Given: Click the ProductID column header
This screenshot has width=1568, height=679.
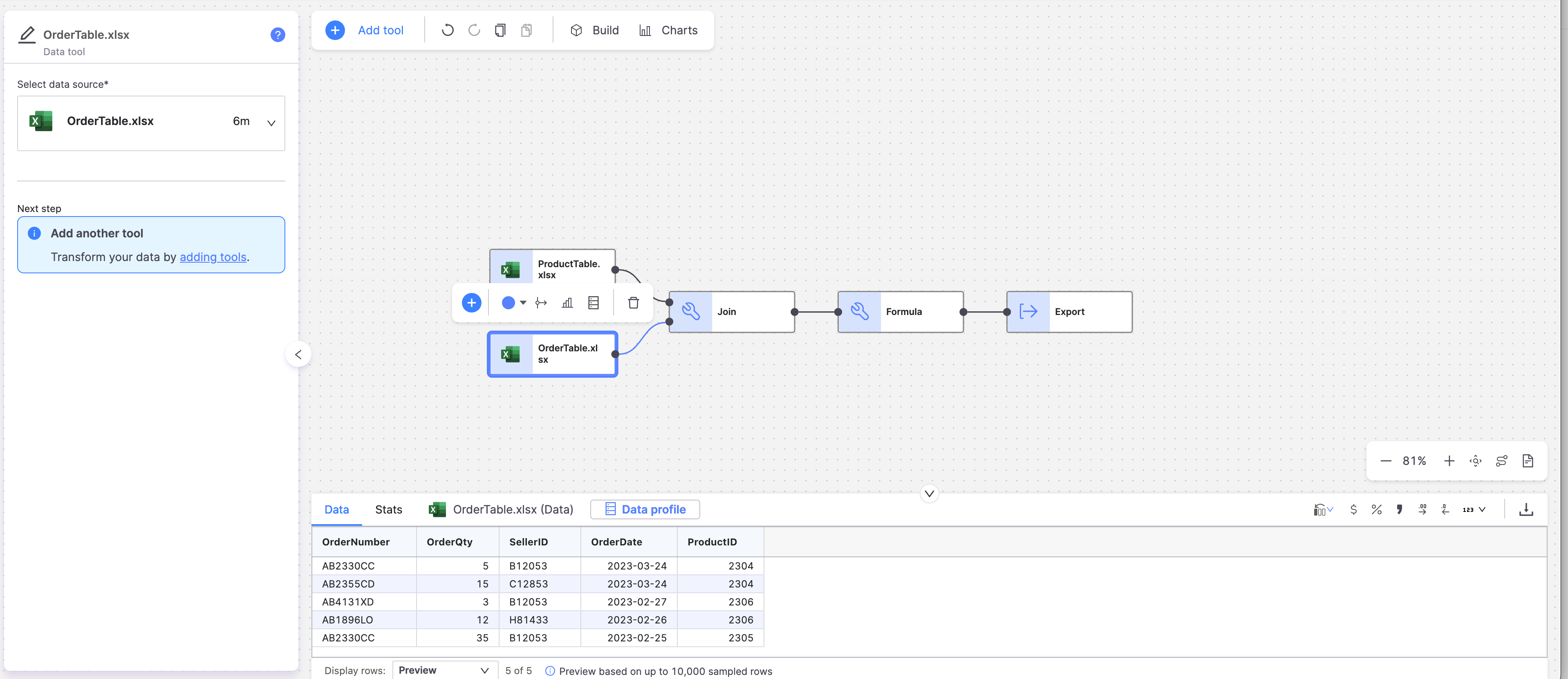Looking at the screenshot, I should tap(720, 541).
